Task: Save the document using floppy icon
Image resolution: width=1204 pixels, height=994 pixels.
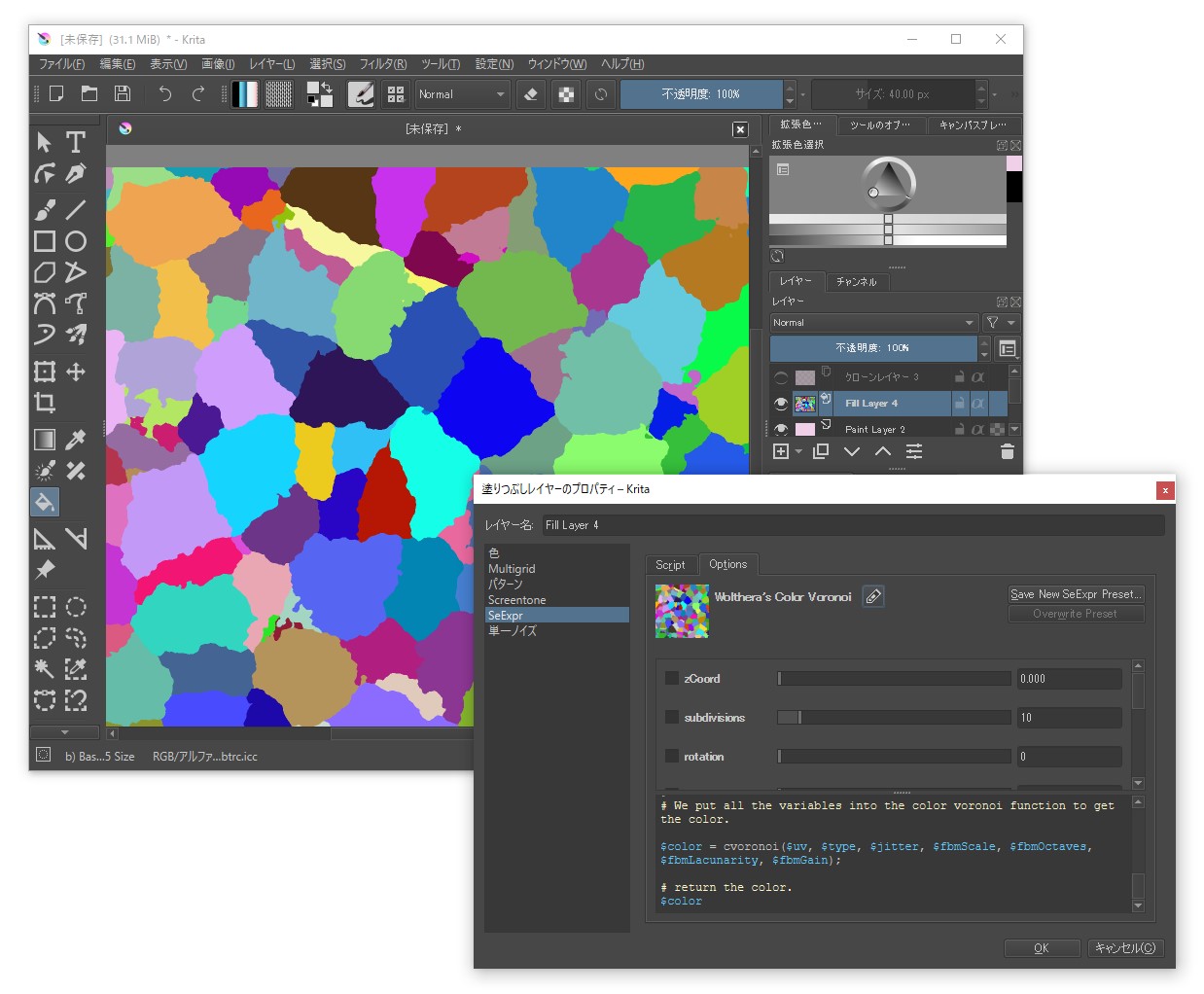Action: click(x=123, y=93)
